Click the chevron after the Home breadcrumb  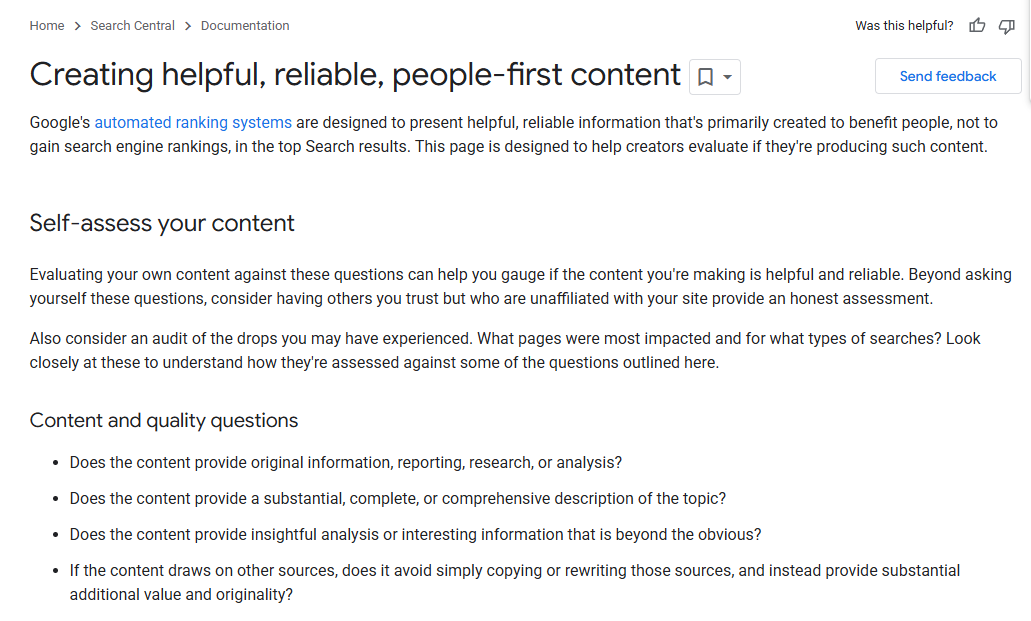[x=78, y=26]
